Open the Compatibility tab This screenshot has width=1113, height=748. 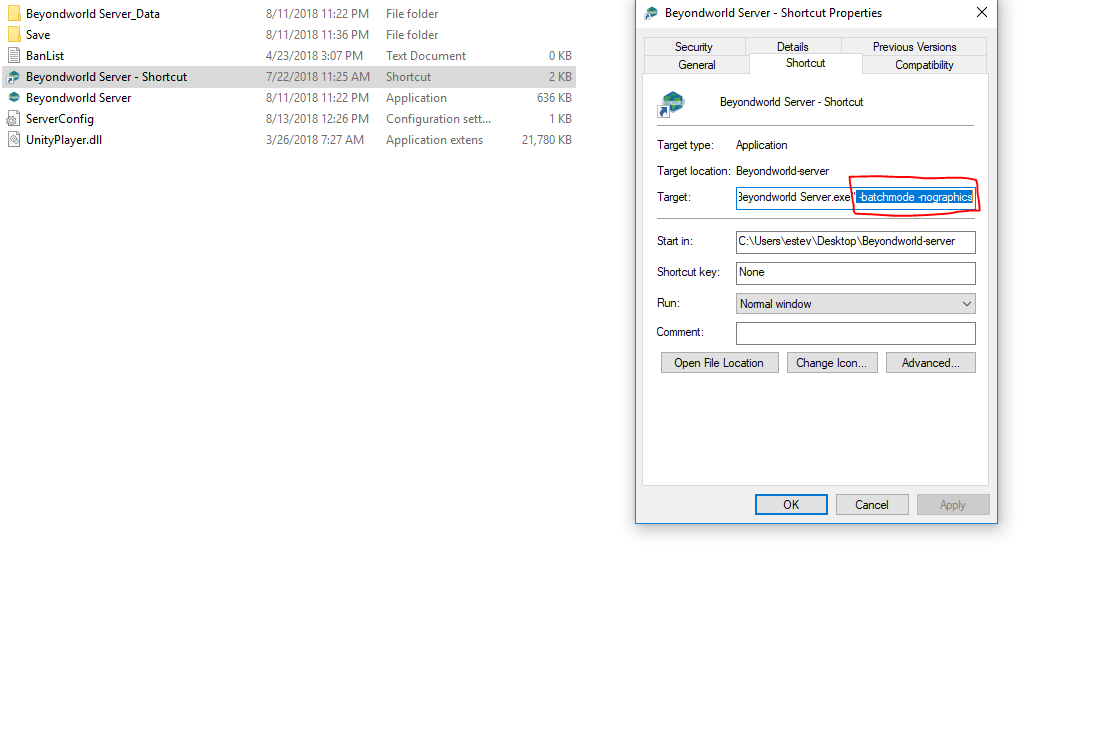924,65
